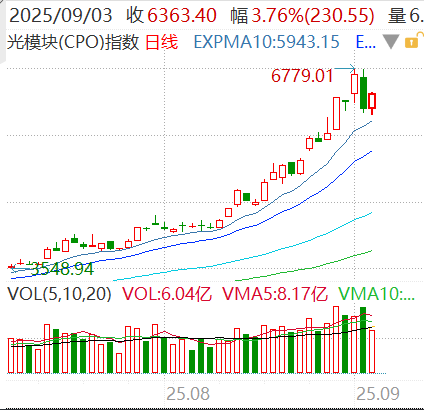This screenshot has width=424, height=410.
Task: Select the VOL:6.04亿 volume value
Action: pos(167,294)
